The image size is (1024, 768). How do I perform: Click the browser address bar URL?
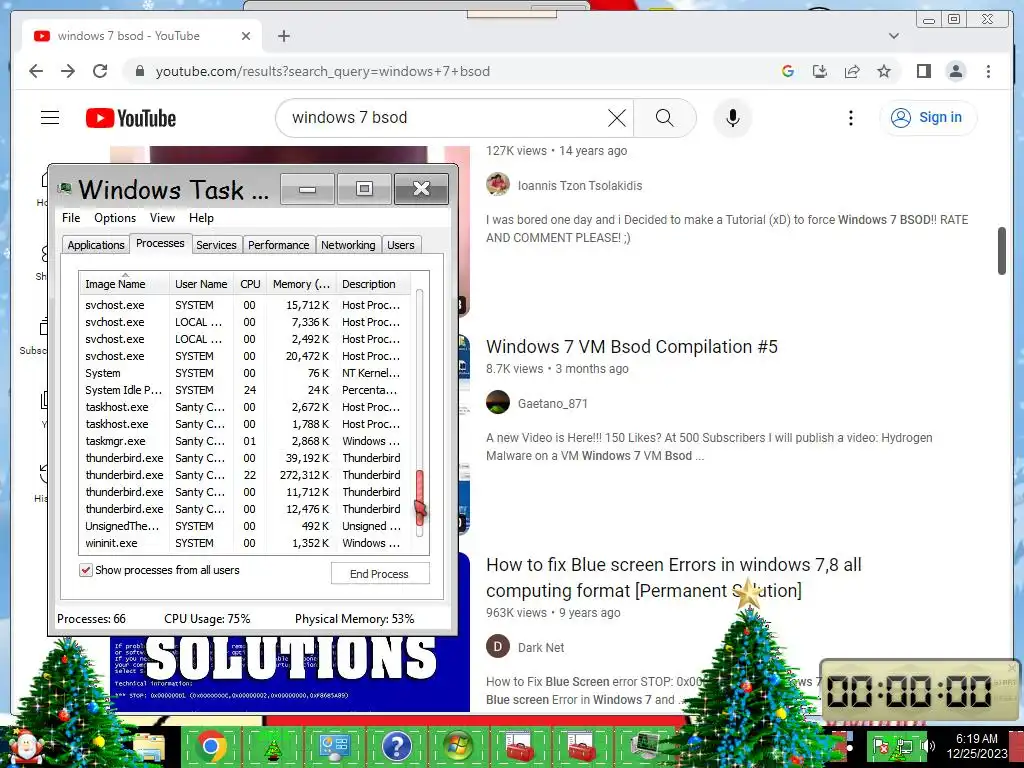pyautogui.click(x=323, y=71)
